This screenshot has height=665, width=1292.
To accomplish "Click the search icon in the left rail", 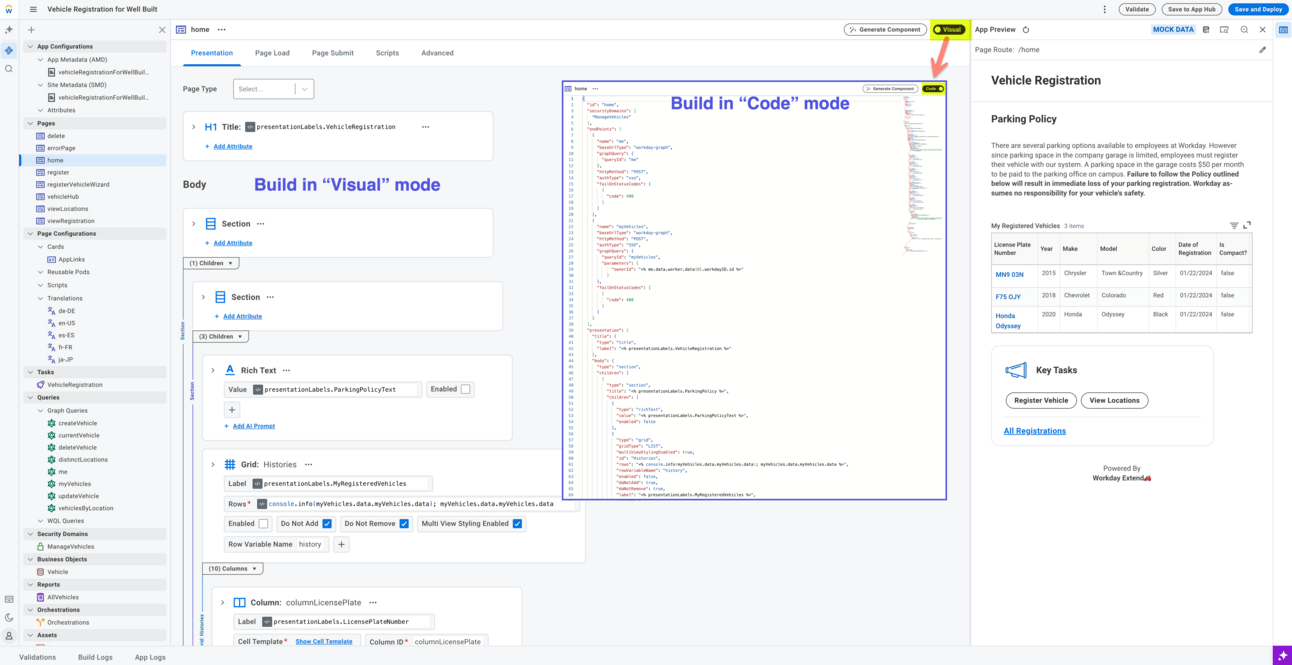I will pos(9,69).
